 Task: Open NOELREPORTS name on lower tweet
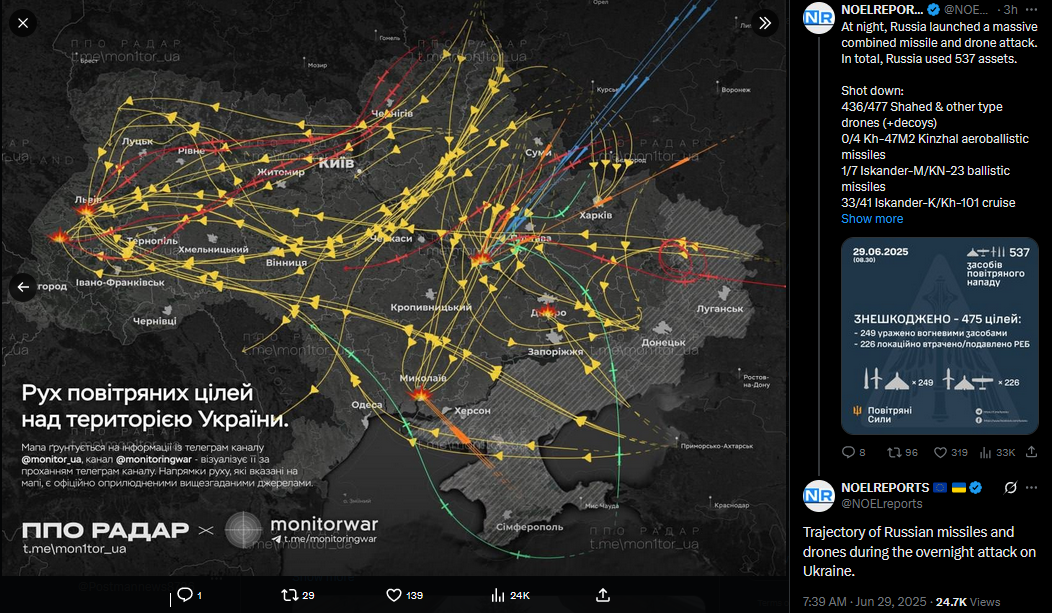point(886,488)
